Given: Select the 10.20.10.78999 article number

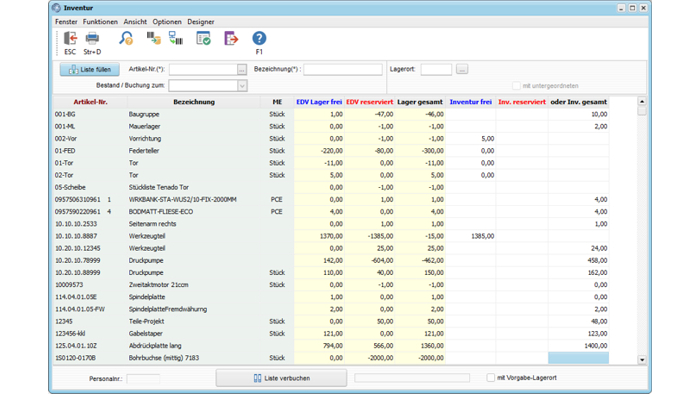Looking at the screenshot, I should tap(78, 261).
